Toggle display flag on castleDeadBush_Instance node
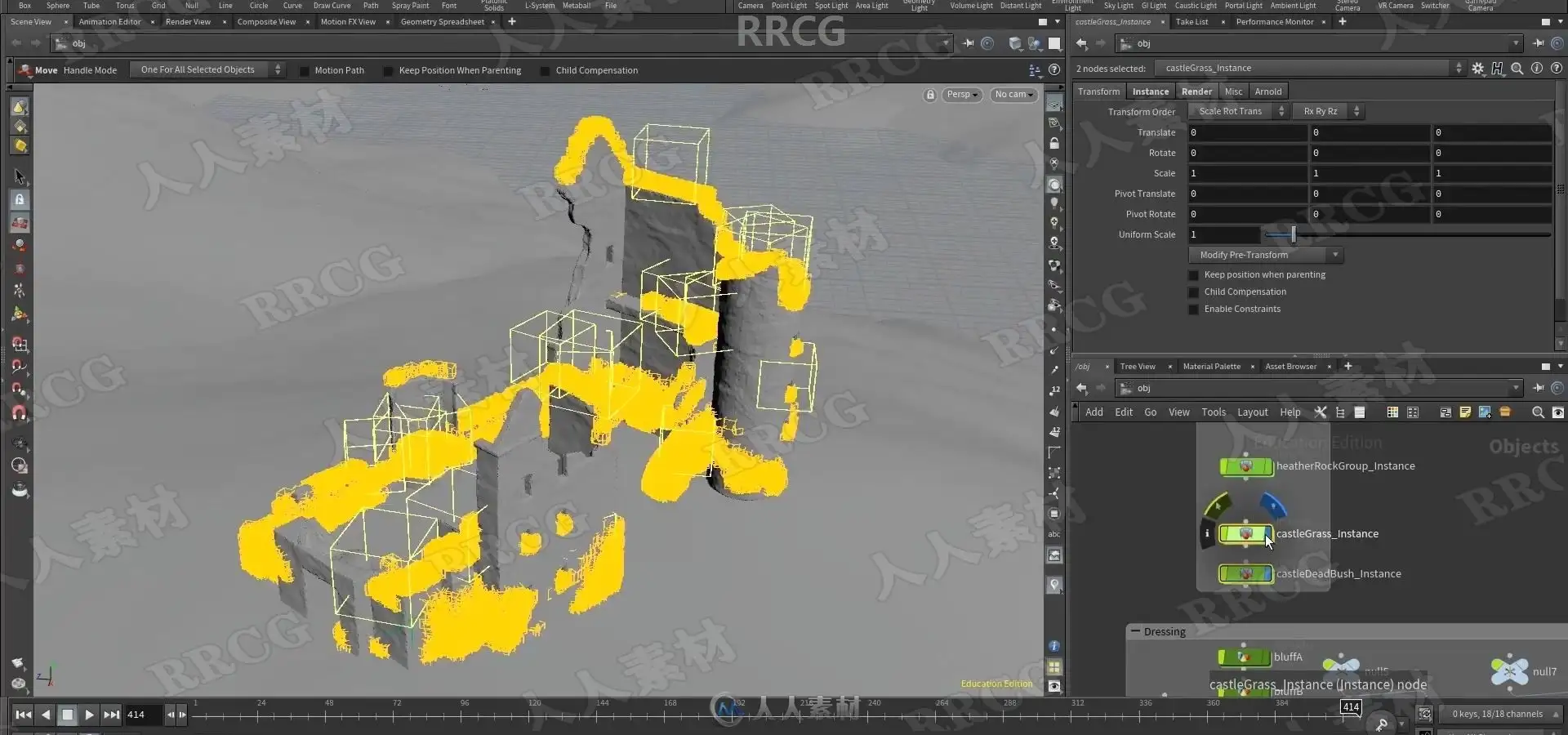The height and width of the screenshot is (735, 1568). click(1268, 574)
